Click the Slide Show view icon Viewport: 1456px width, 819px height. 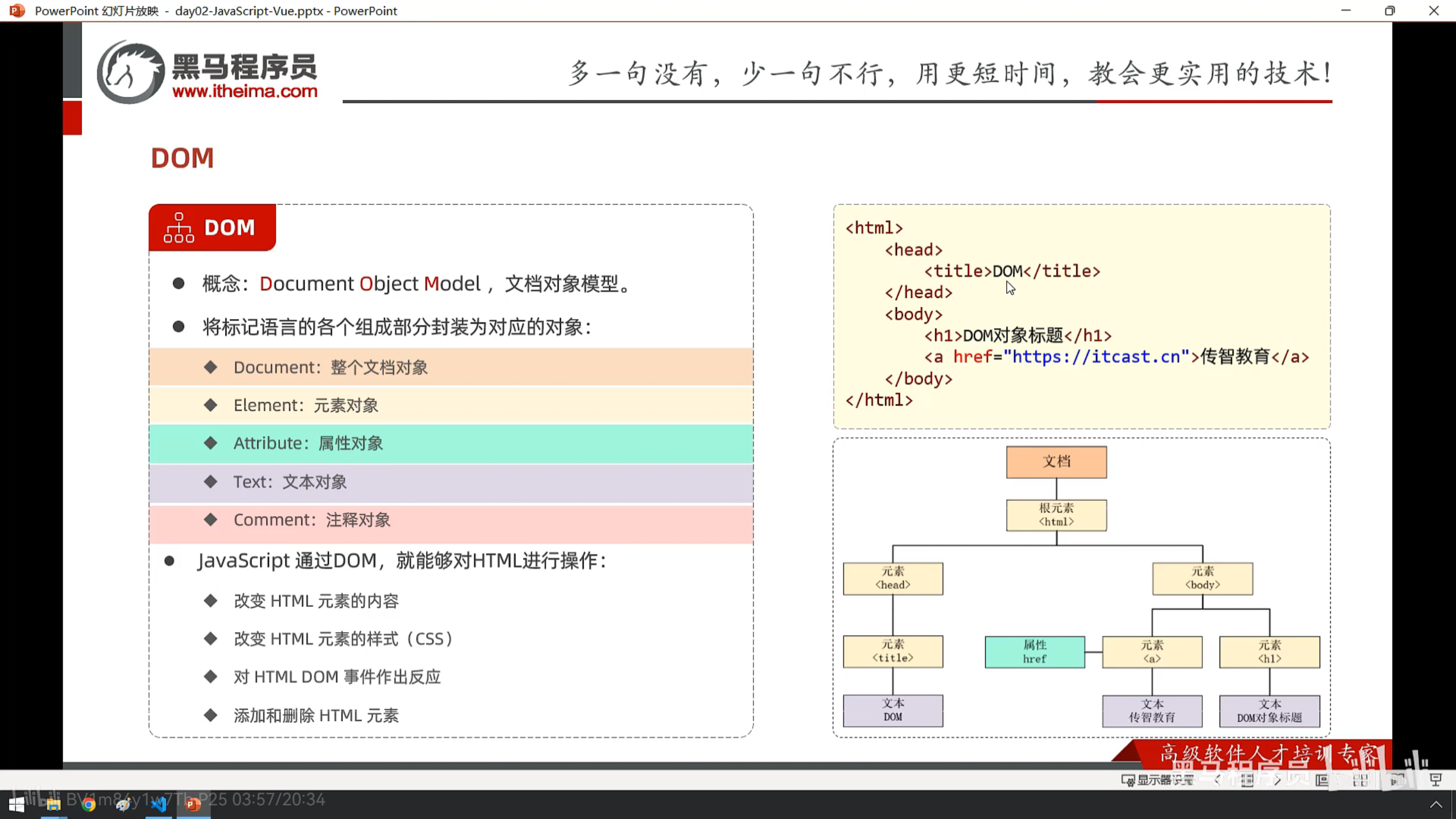point(1436,780)
